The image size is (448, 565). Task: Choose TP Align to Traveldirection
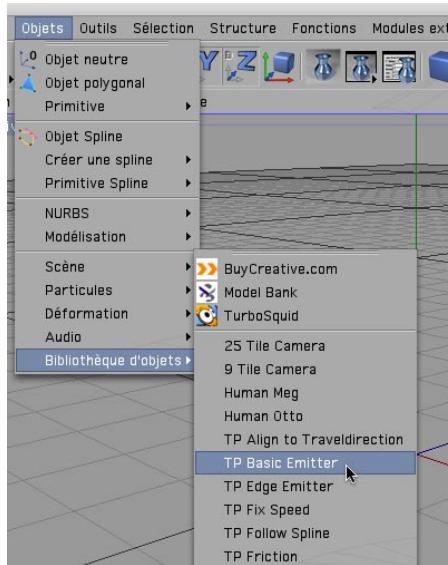(306, 440)
